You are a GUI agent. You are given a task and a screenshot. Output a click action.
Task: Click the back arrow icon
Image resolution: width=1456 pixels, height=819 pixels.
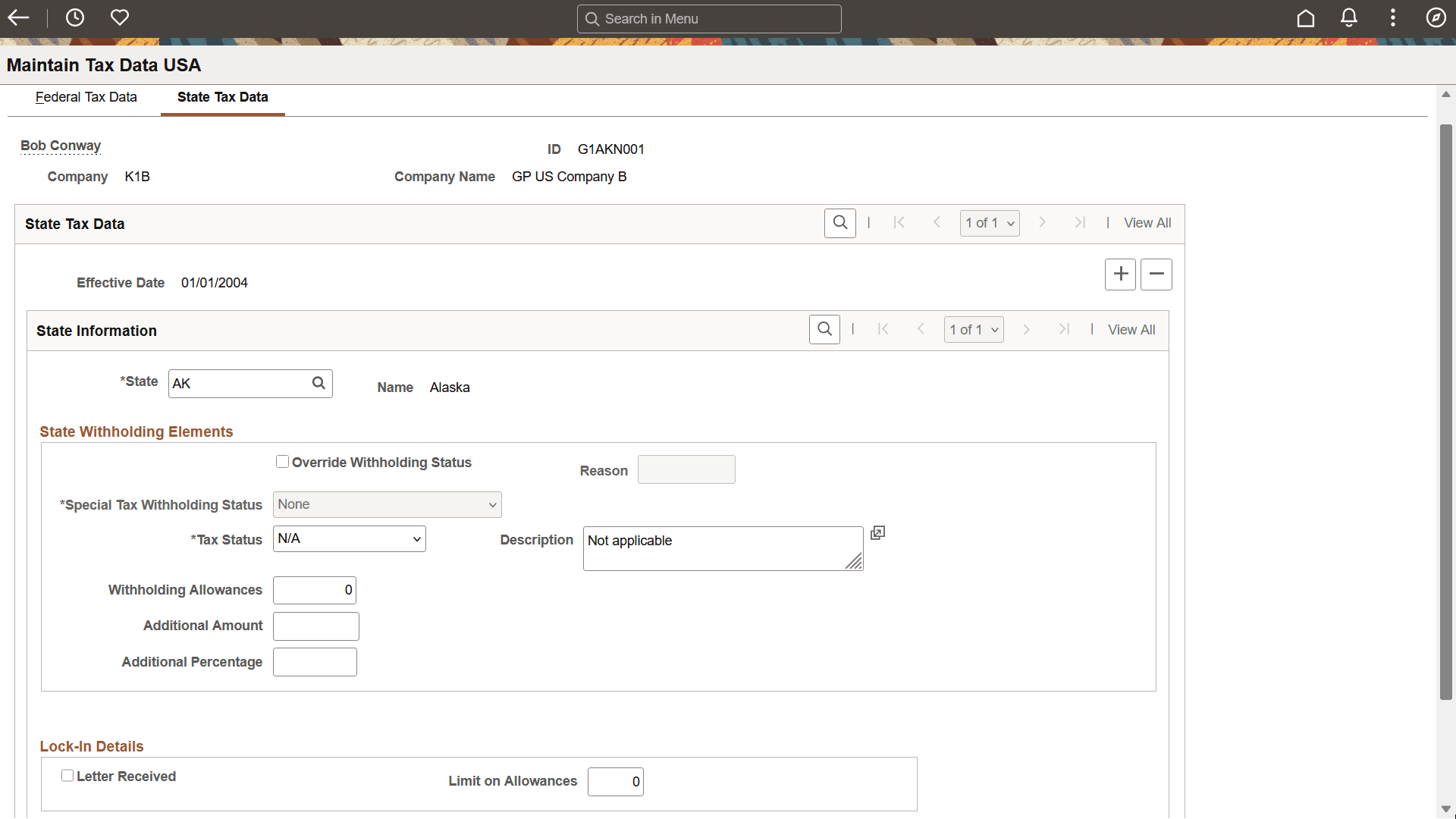click(18, 17)
